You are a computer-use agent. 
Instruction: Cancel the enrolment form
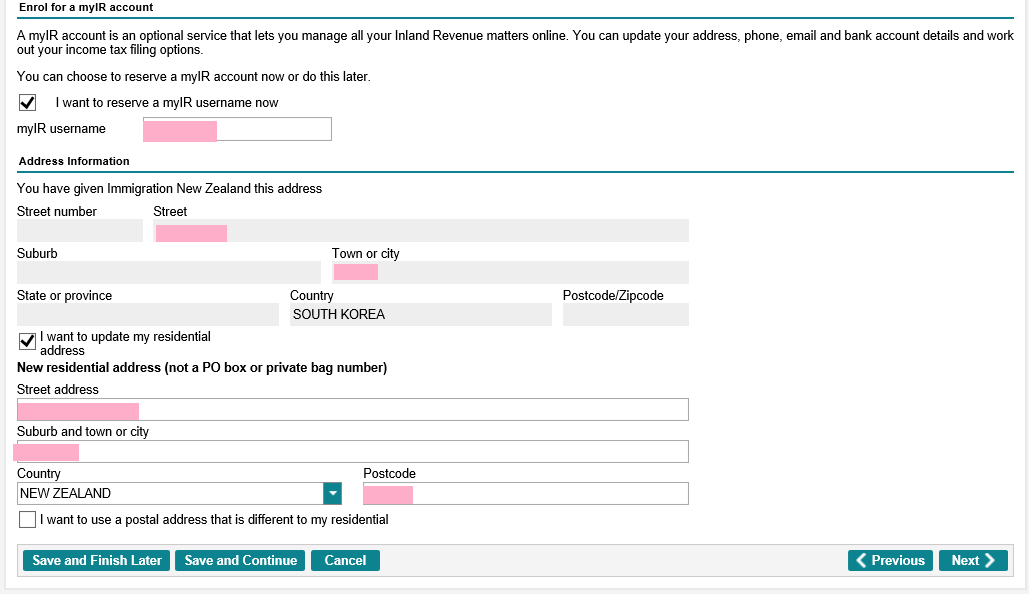tap(345, 560)
